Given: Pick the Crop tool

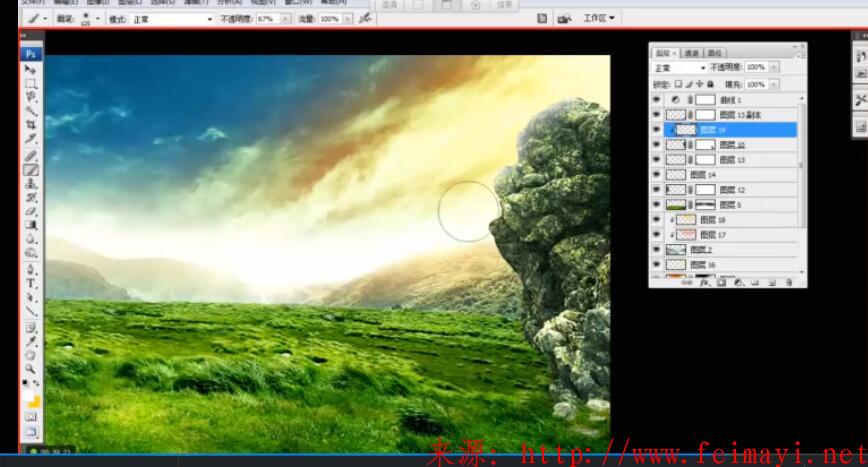Looking at the screenshot, I should pos(31,125).
